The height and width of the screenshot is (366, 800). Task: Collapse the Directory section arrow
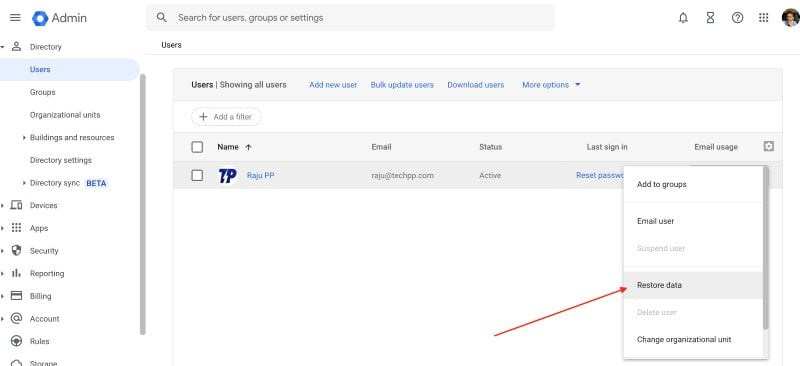coord(3,47)
